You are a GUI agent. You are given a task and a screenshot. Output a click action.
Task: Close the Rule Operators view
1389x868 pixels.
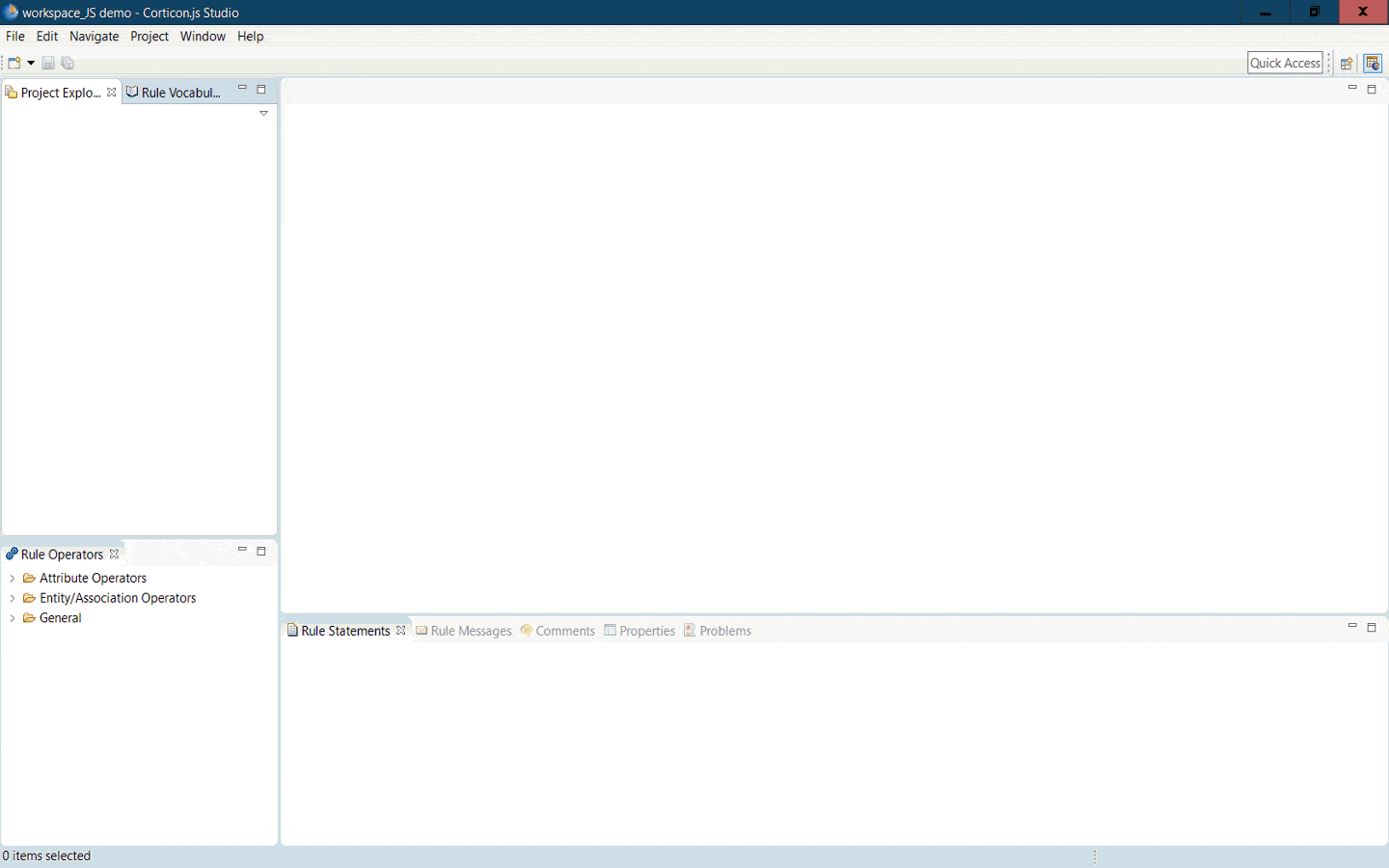click(x=115, y=555)
